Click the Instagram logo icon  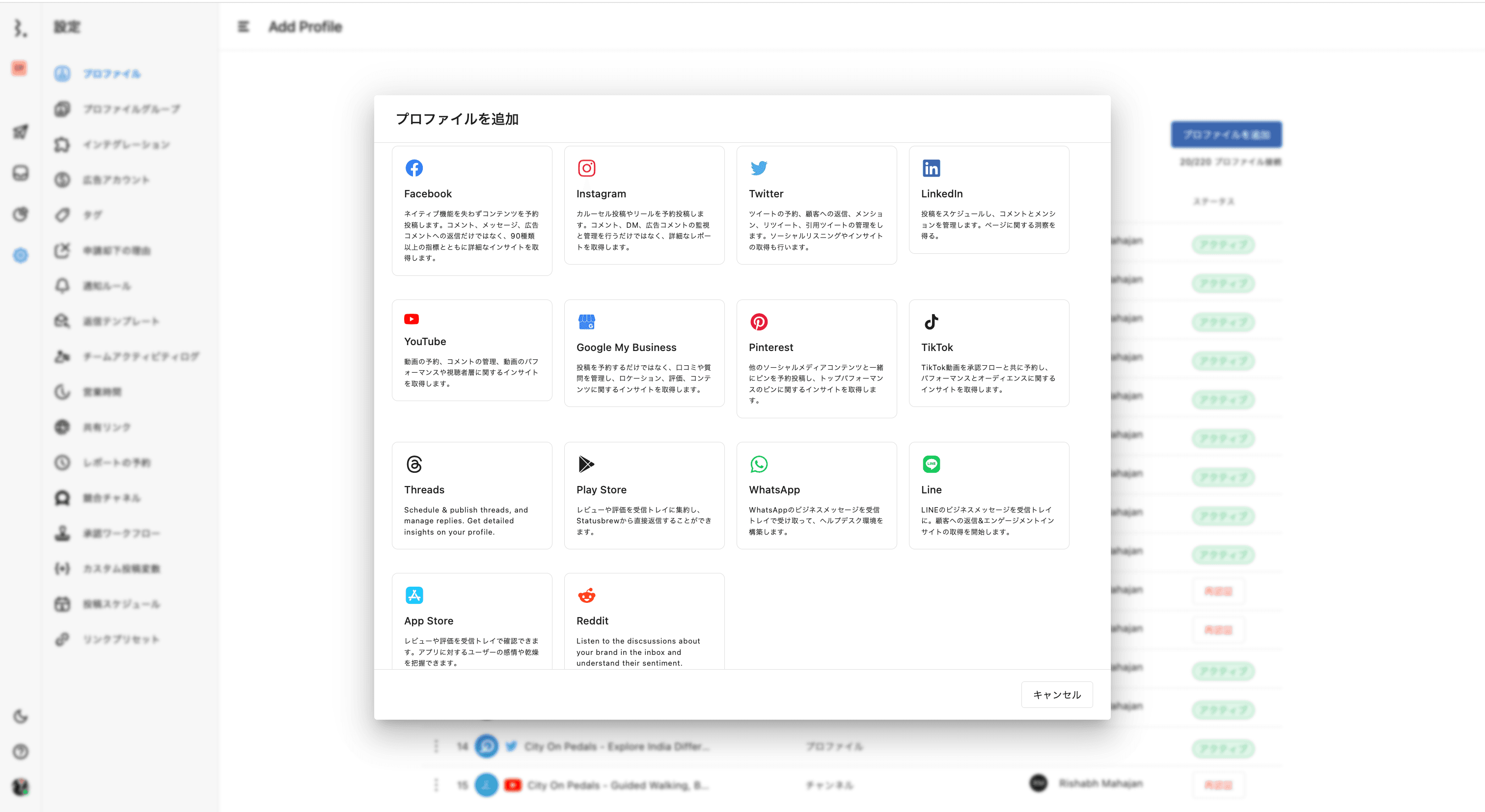click(586, 168)
